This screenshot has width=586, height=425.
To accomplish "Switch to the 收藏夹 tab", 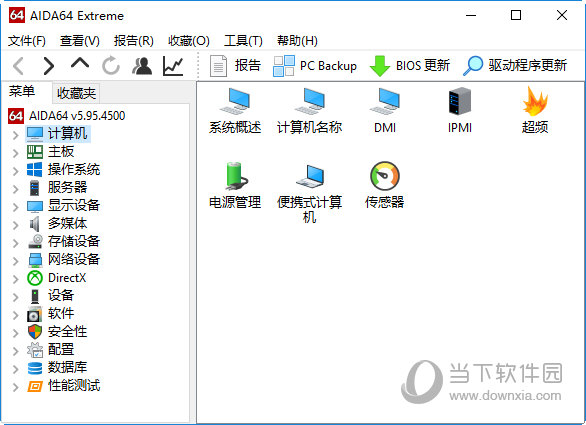I will coord(76,93).
